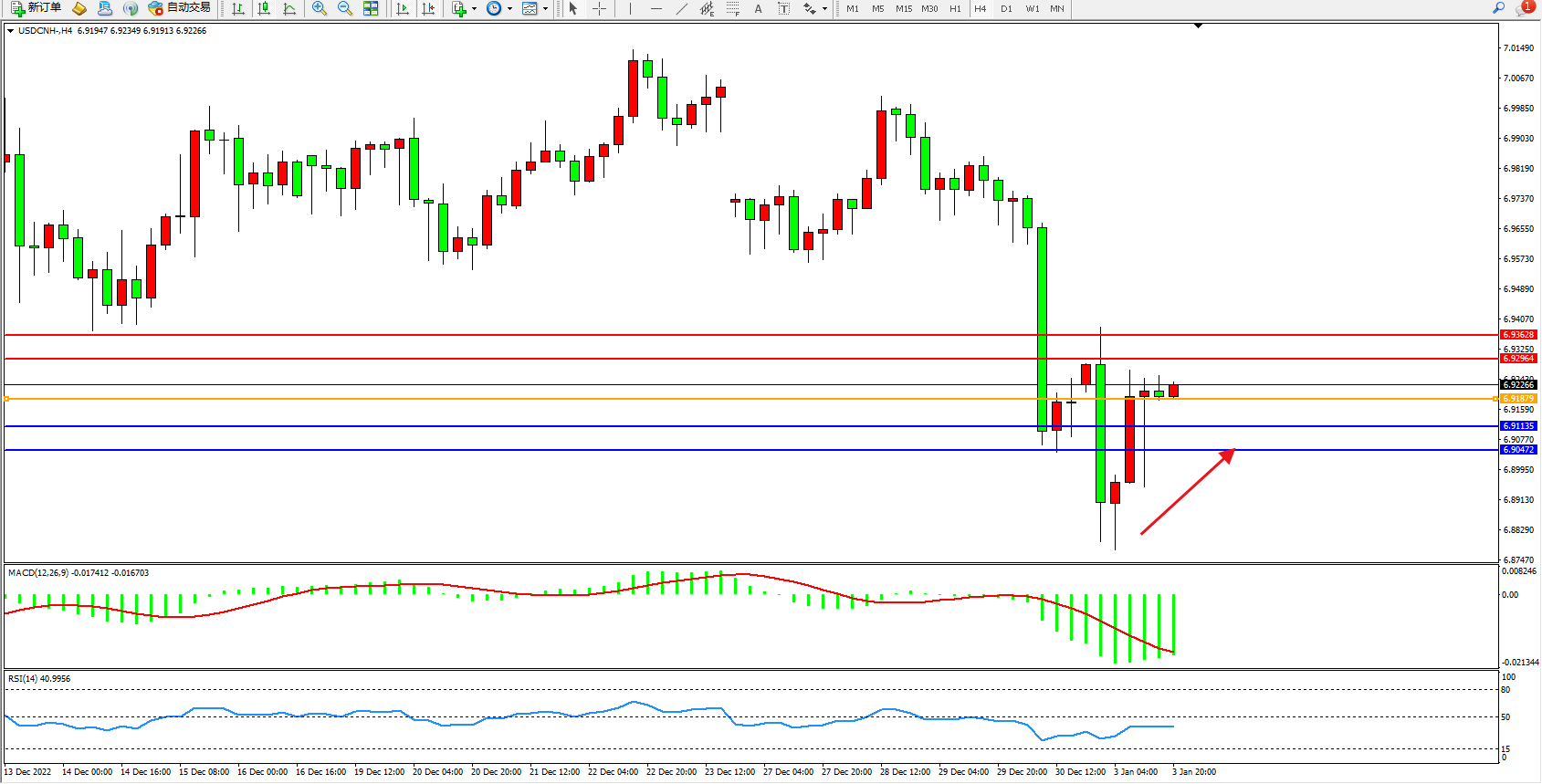This screenshot has height=784, width=1542.
Task: Select the Fibonacci retracement tool
Action: (732, 8)
